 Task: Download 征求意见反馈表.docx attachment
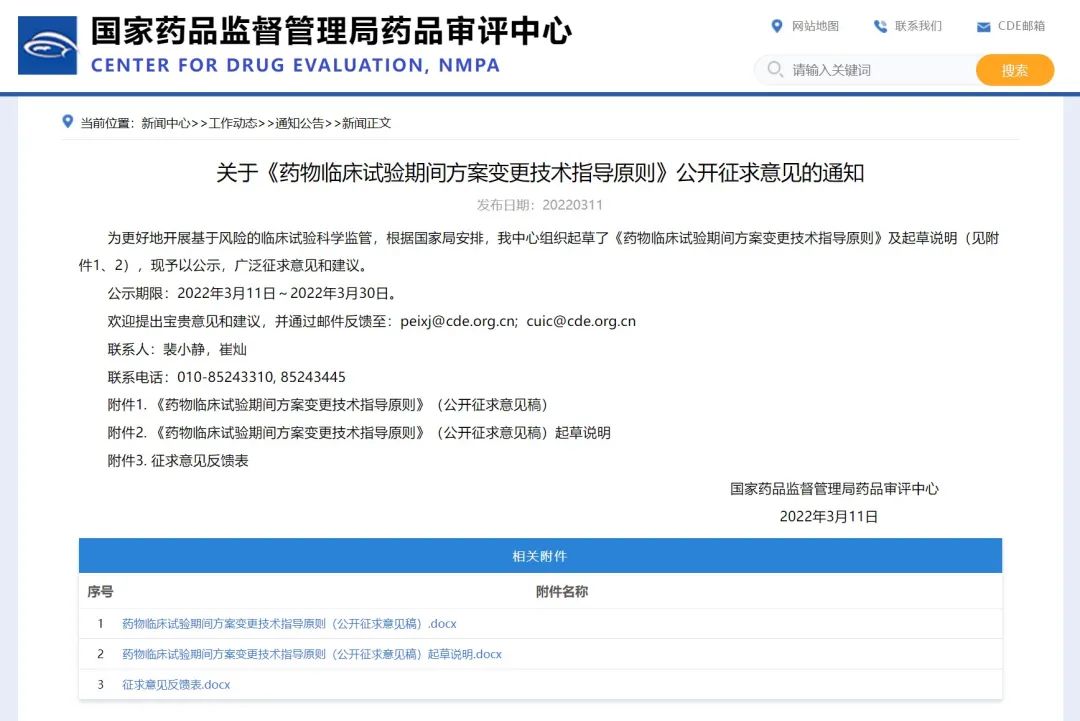176,685
